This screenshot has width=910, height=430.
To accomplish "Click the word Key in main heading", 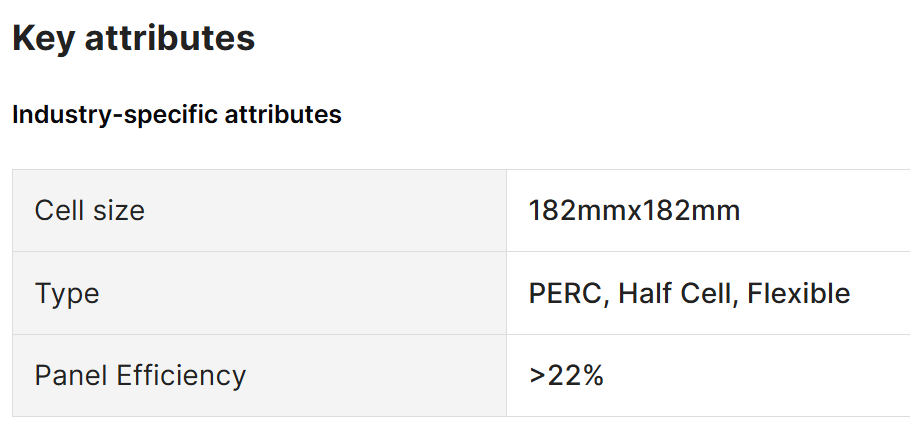I will click(x=44, y=38).
